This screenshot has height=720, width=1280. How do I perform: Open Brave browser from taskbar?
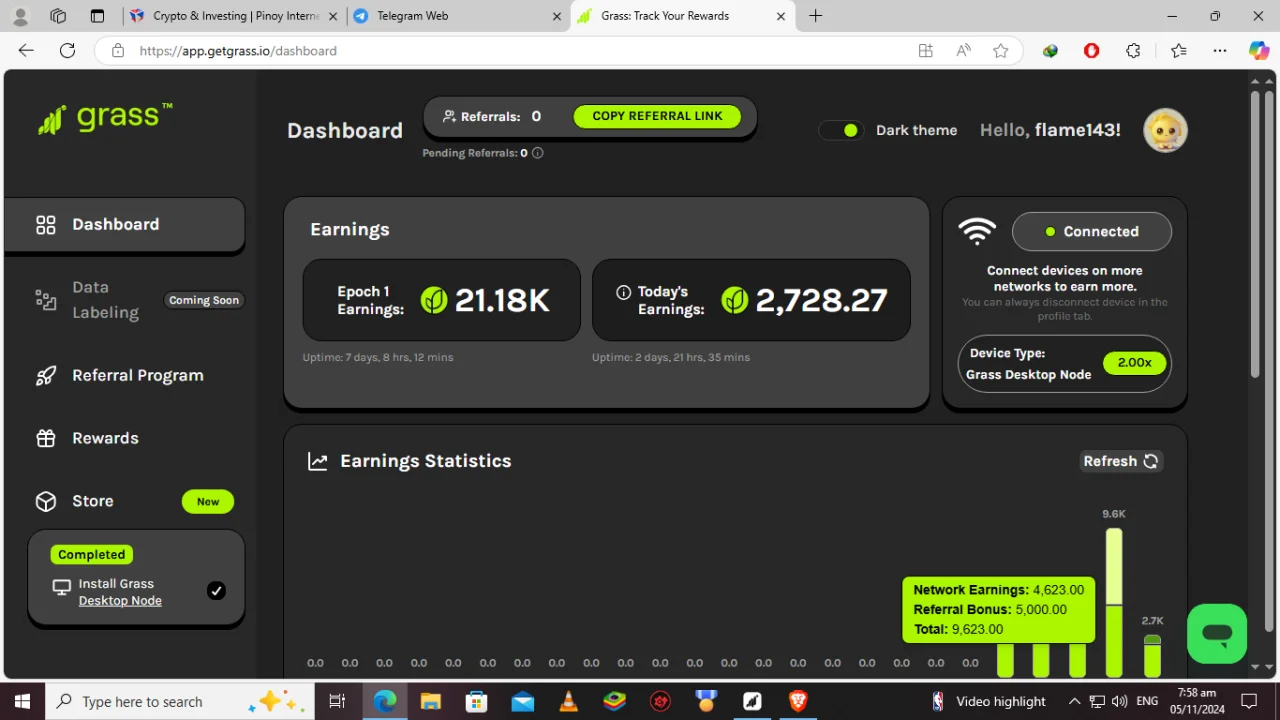click(798, 702)
